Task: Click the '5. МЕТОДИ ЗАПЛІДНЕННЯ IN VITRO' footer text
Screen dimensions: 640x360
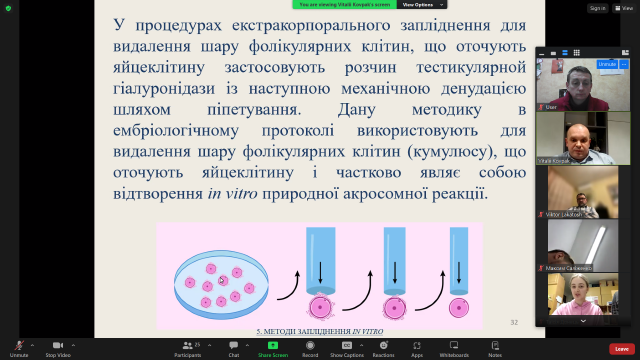Action: click(x=320, y=332)
